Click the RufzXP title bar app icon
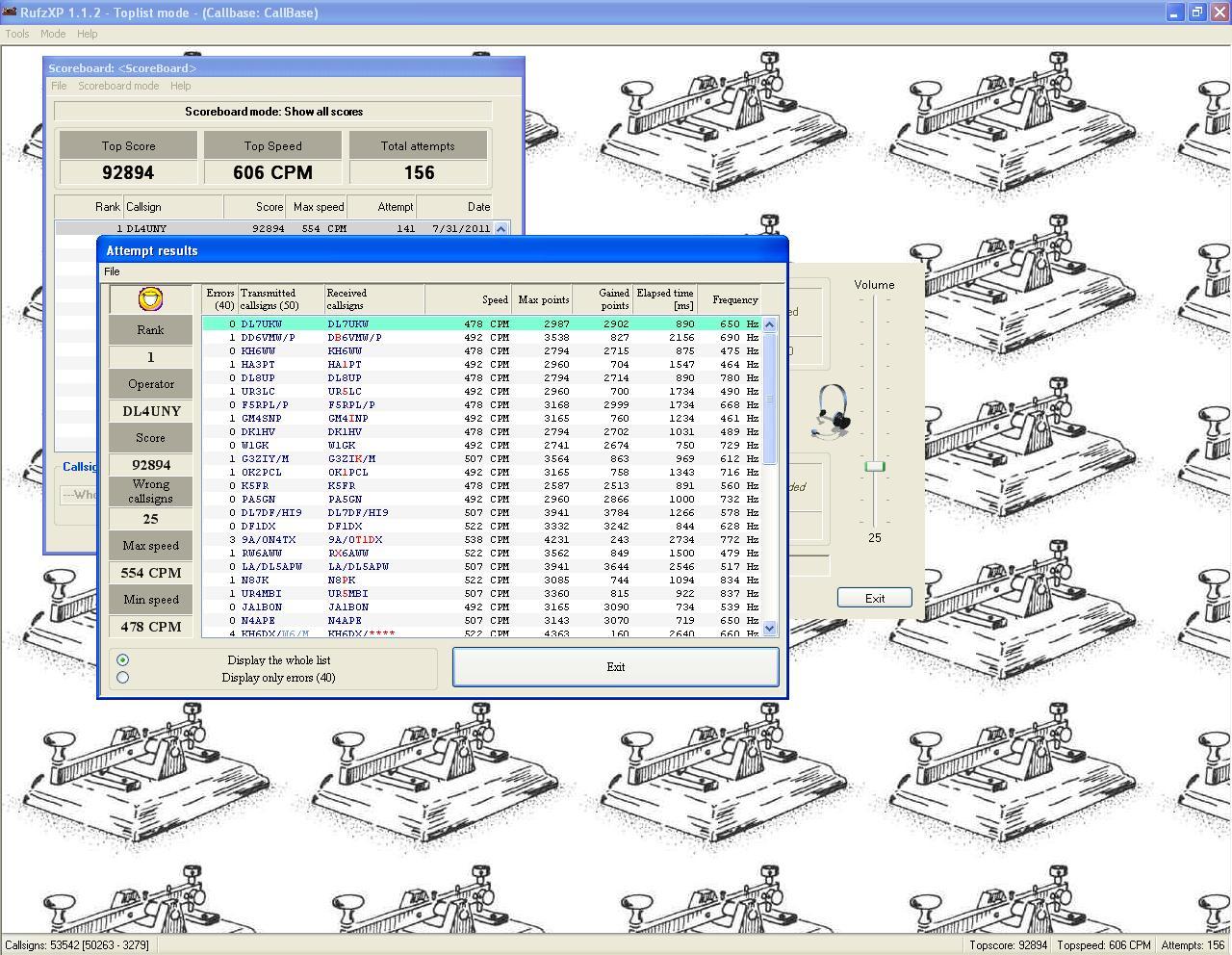 click(x=9, y=13)
